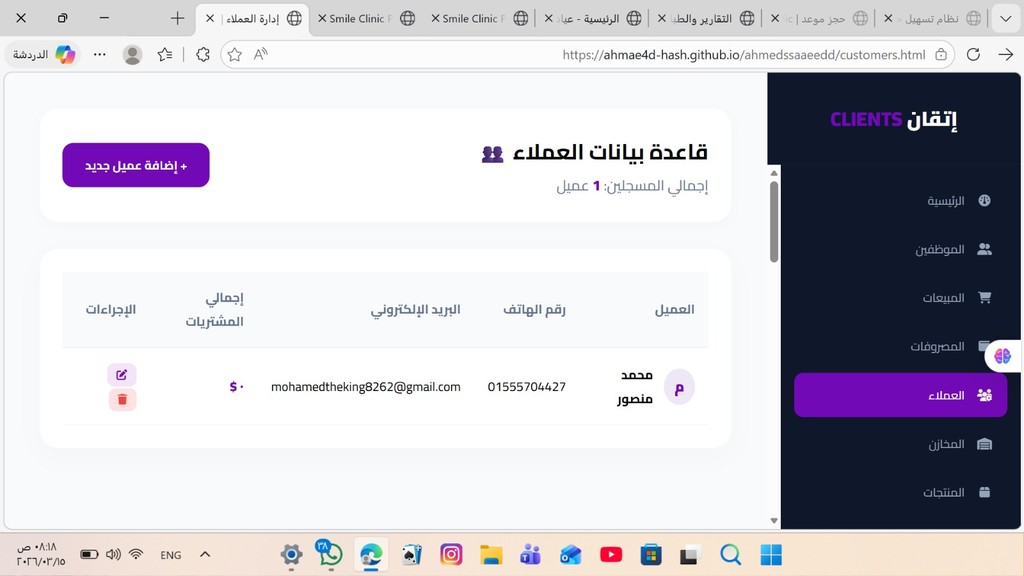
Task: Open the favorites list icon
Action: (165, 54)
